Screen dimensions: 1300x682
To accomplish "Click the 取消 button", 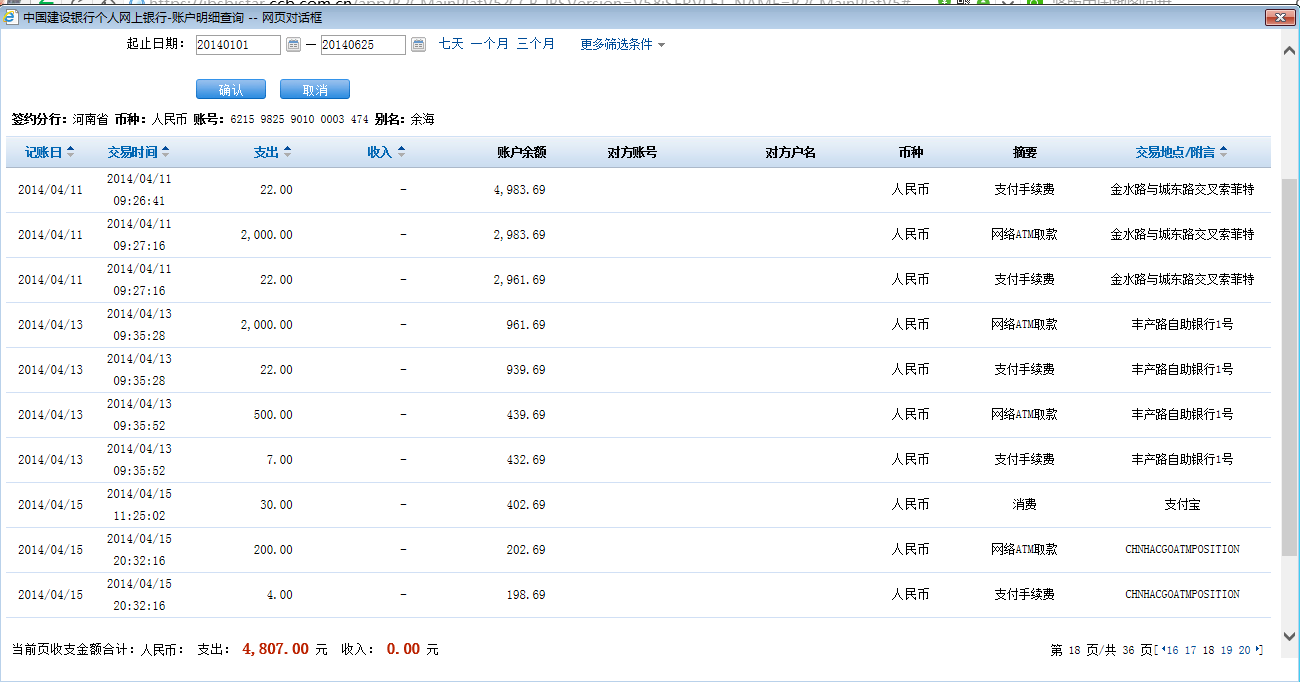I will 315,90.
